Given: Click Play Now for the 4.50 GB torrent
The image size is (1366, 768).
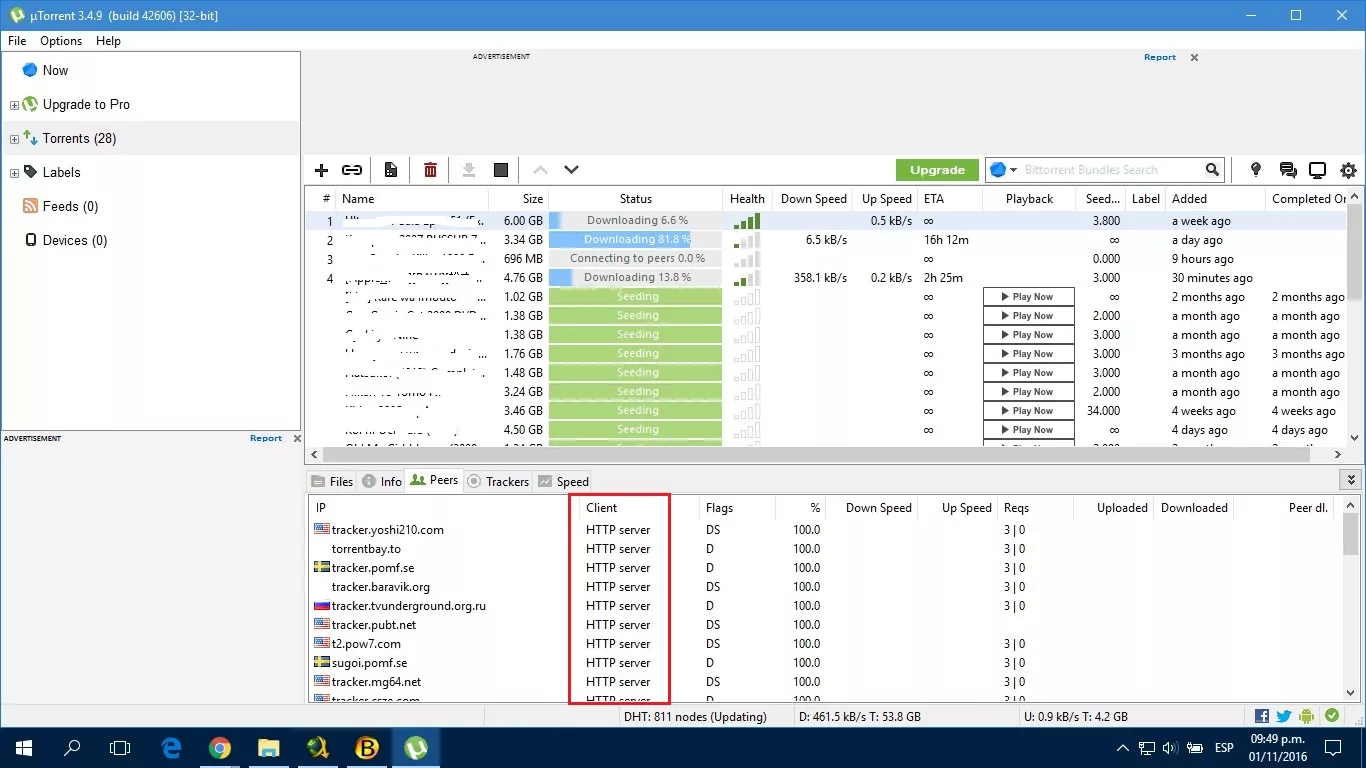Looking at the screenshot, I should [x=1029, y=430].
